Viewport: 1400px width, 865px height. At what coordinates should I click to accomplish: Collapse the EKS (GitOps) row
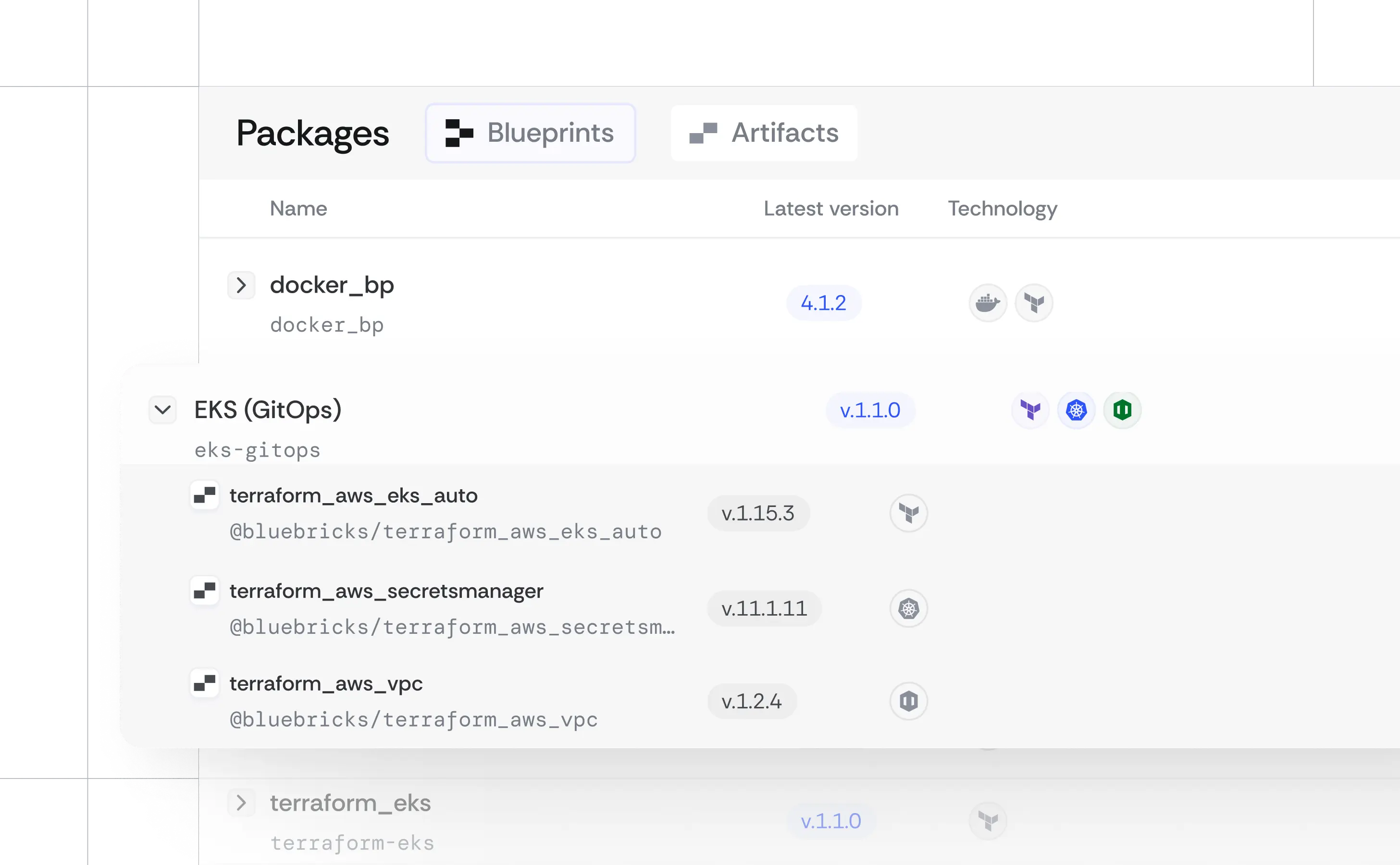[162, 409]
